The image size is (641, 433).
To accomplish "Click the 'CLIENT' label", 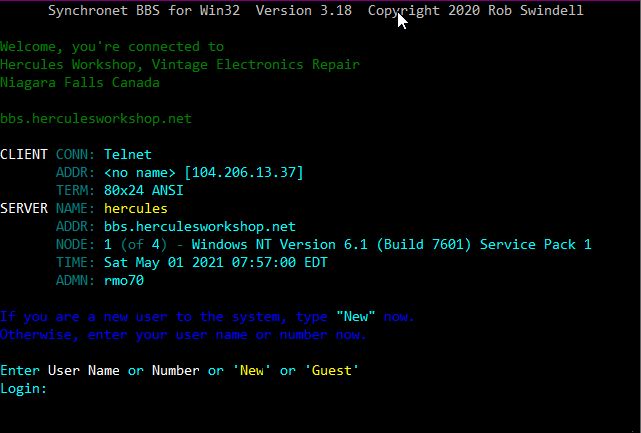I will [x=24, y=155].
